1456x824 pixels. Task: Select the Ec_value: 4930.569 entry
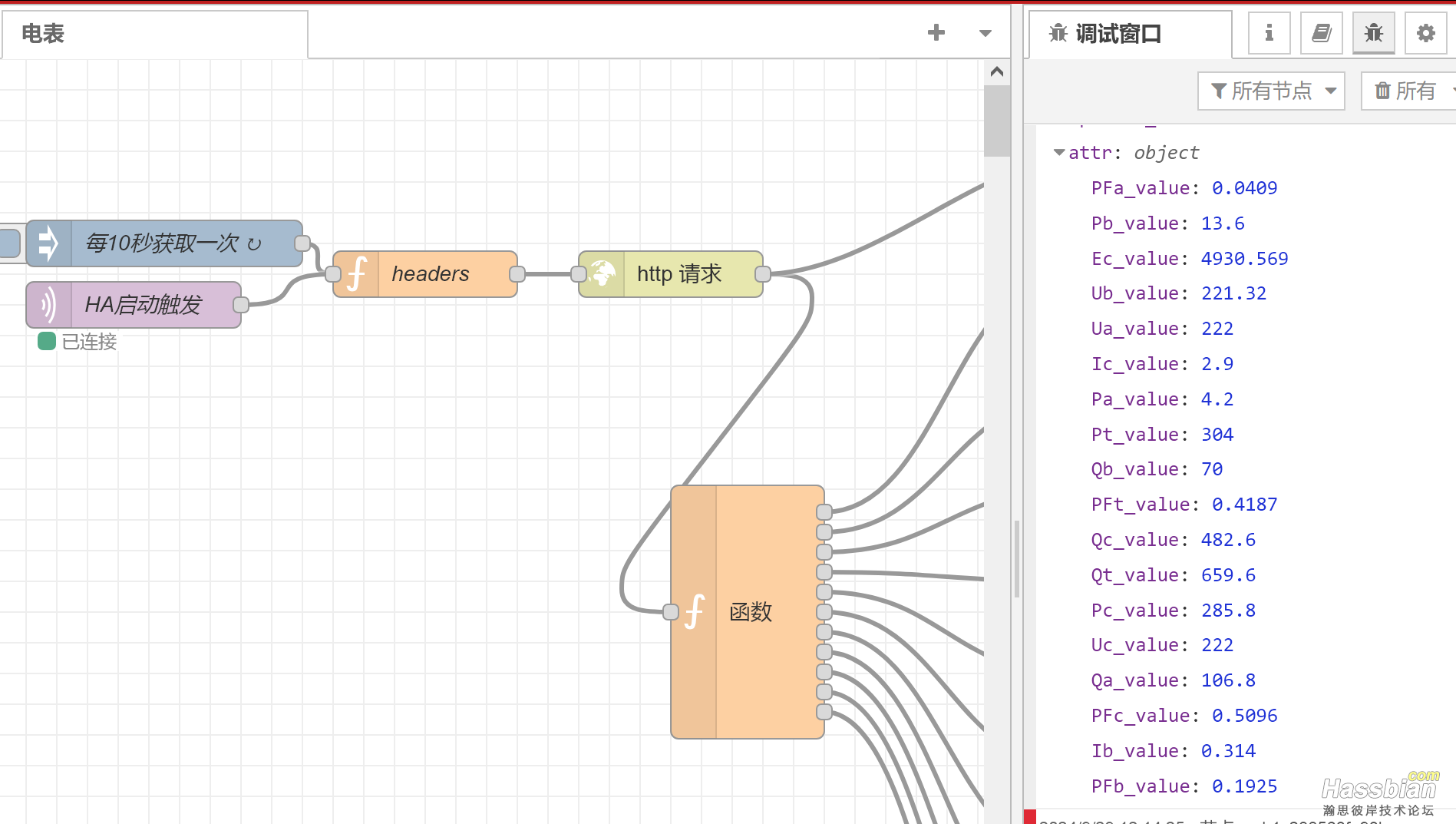1190,259
